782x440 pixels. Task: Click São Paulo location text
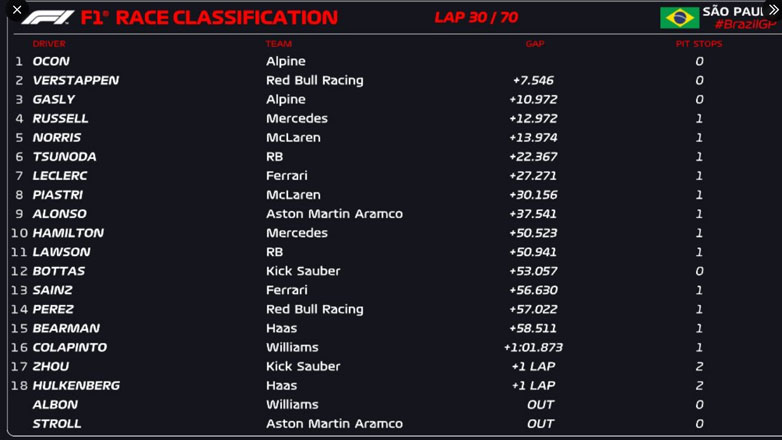tap(738, 11)
